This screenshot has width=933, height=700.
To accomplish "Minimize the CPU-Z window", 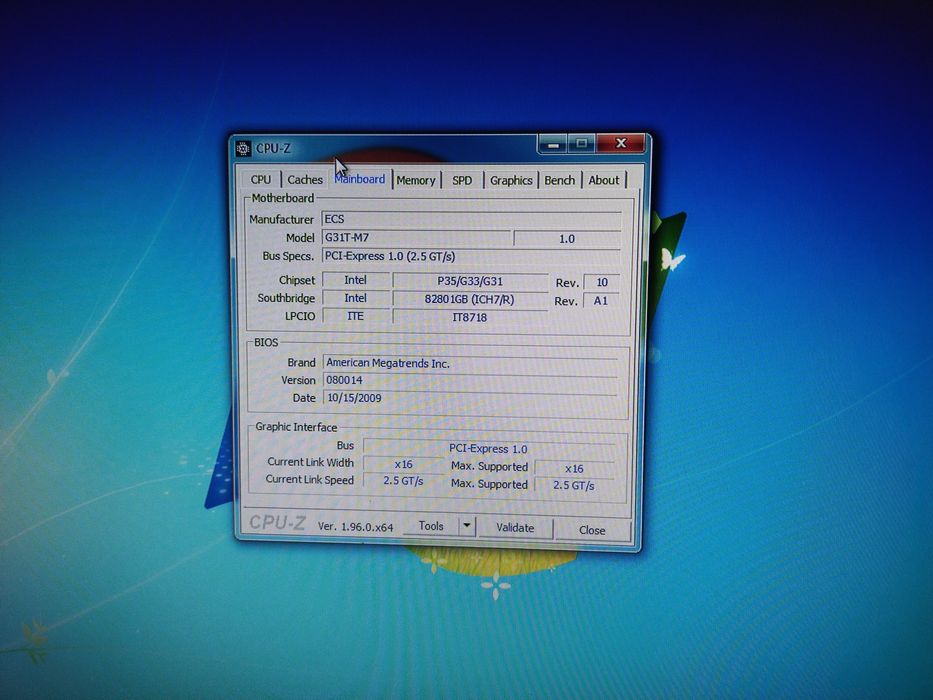I will pyautogui.click(x=553, y=143).
